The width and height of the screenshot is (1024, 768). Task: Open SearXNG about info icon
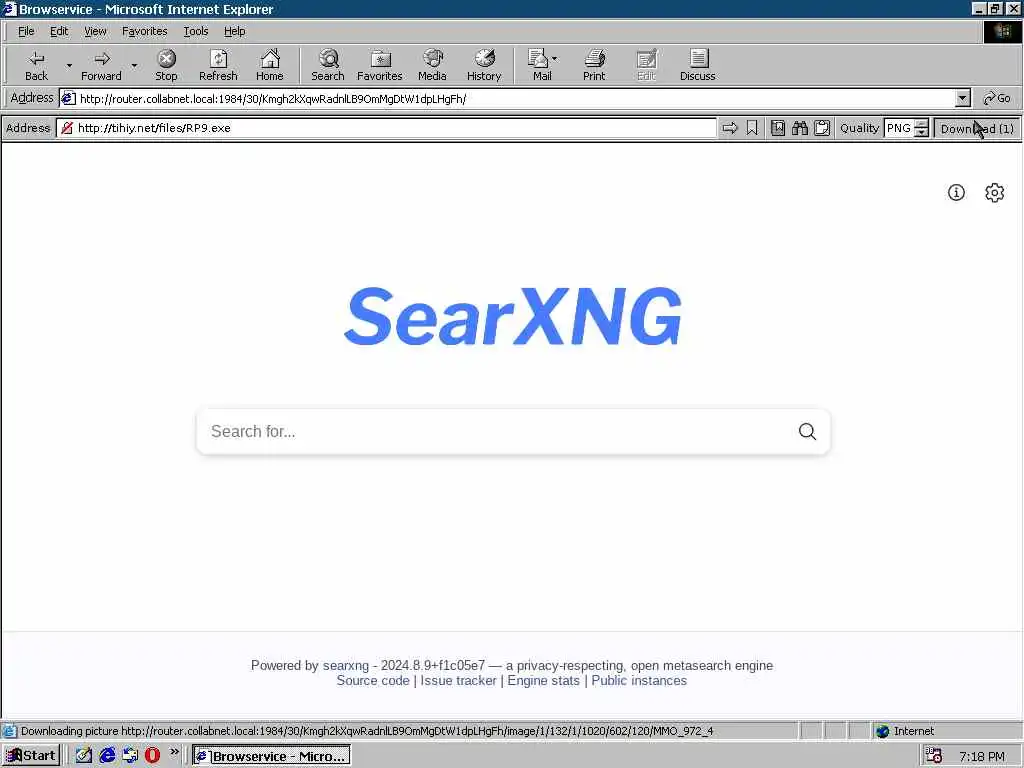pyautogui.click(x=956, y=193)
